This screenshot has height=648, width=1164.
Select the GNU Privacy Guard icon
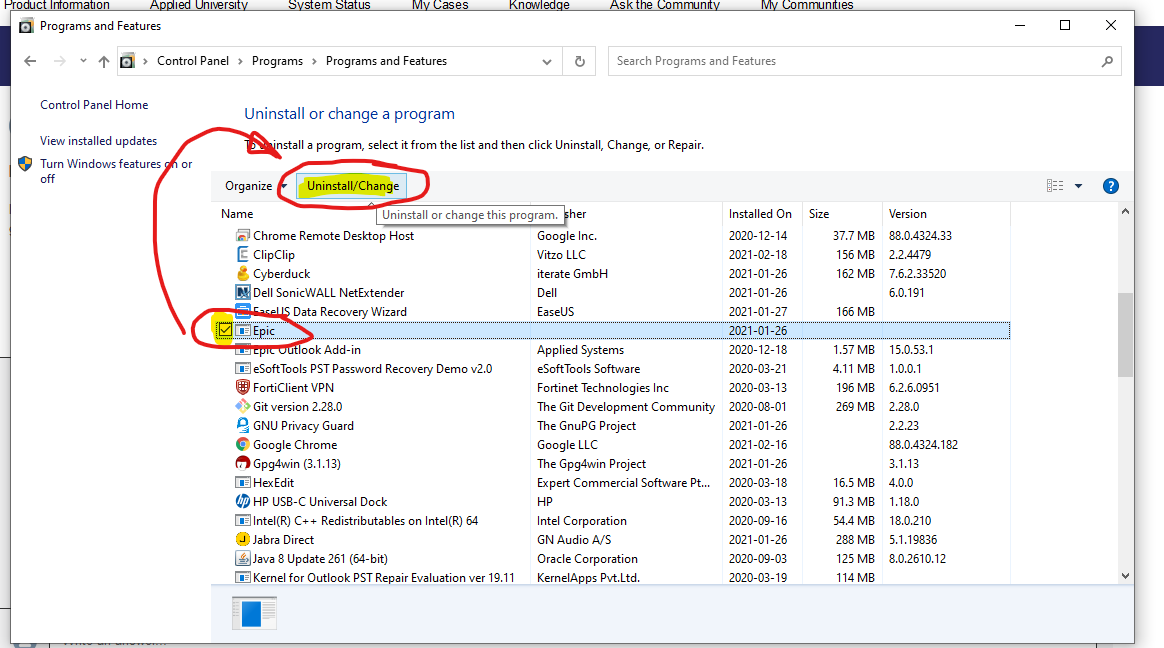(243, 425)
